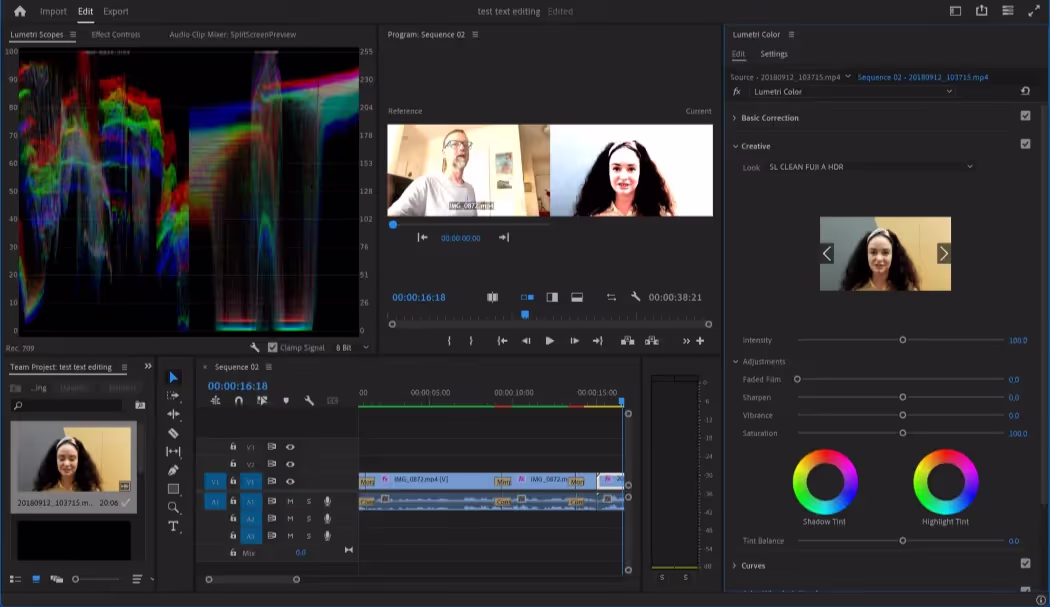
Task: Open Timeline Display Settings wrench
Action: (309, 401)
